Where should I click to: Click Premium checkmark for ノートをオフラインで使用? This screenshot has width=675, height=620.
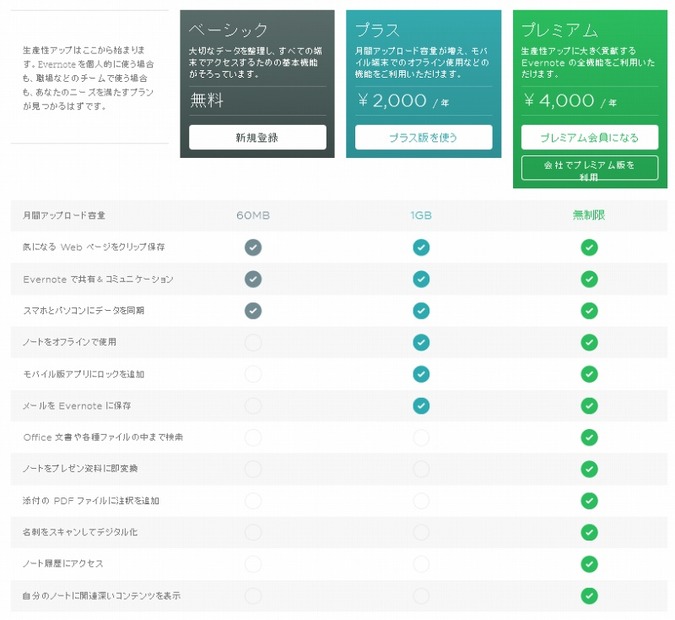[x=589, y=342]
